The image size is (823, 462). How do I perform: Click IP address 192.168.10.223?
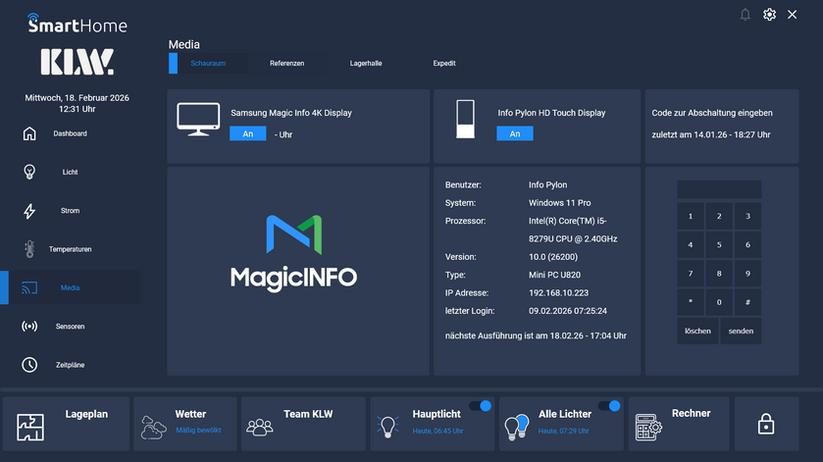pyautogui.click(x=558, y=293)
